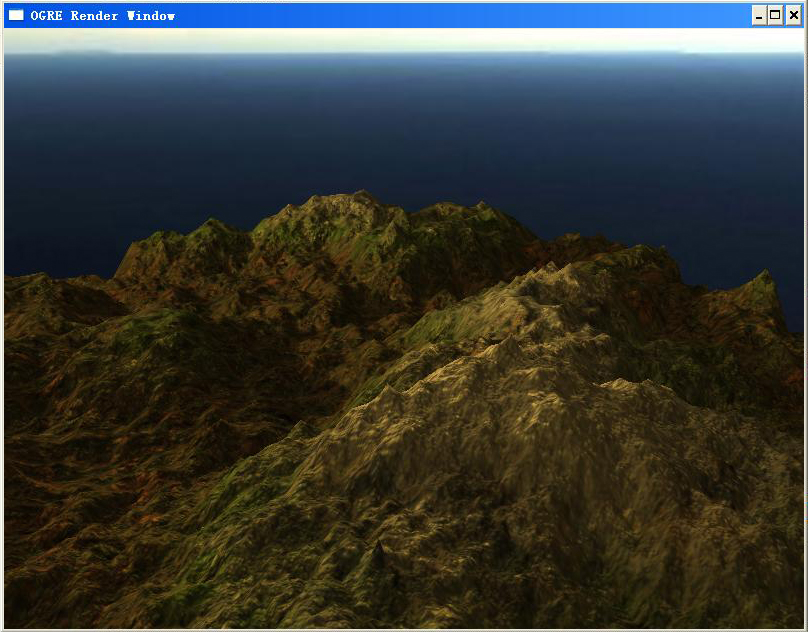
Task: Select the OGRE Render Window title text
Action: click(103, 16)
